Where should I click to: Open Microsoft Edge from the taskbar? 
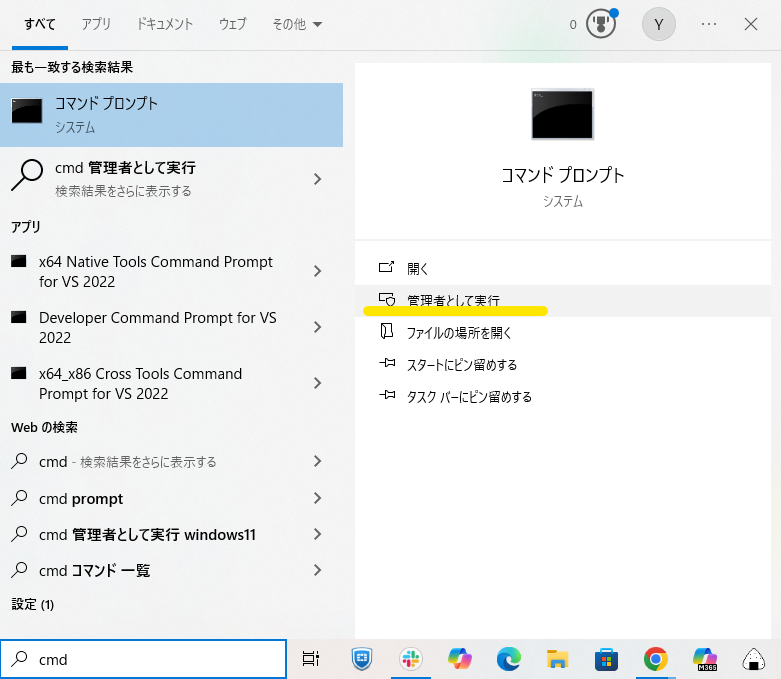tap(509, 659)
